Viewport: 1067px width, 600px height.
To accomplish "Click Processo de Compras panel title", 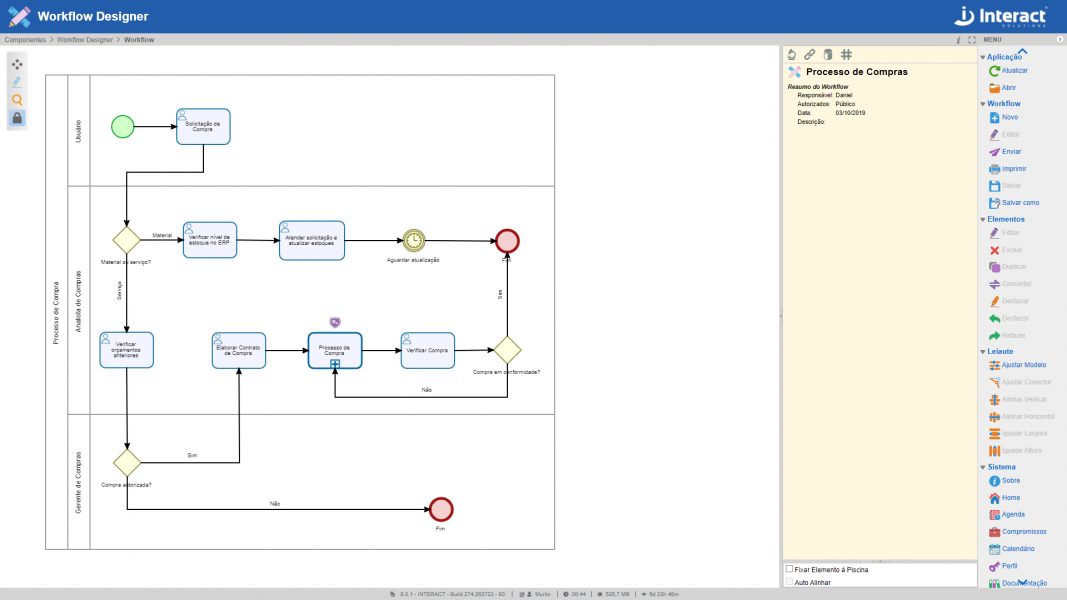I will click(x=857, y=71).
